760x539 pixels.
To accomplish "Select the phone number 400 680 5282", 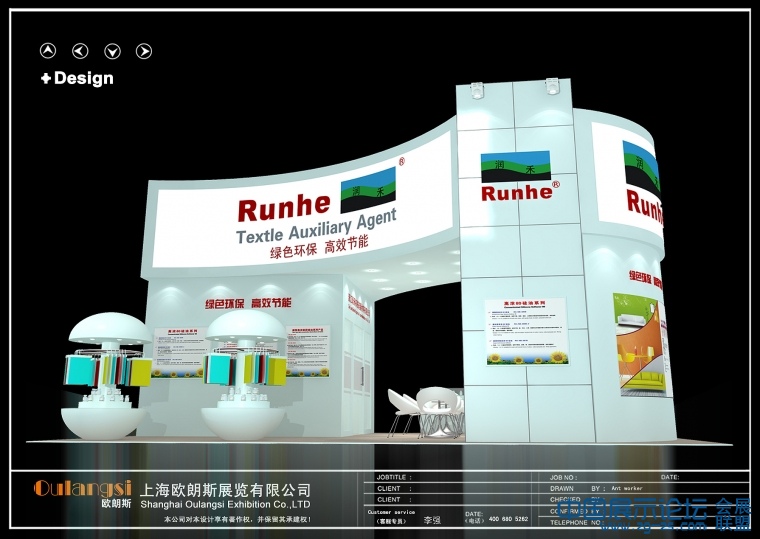I will [x=508, y=519].
